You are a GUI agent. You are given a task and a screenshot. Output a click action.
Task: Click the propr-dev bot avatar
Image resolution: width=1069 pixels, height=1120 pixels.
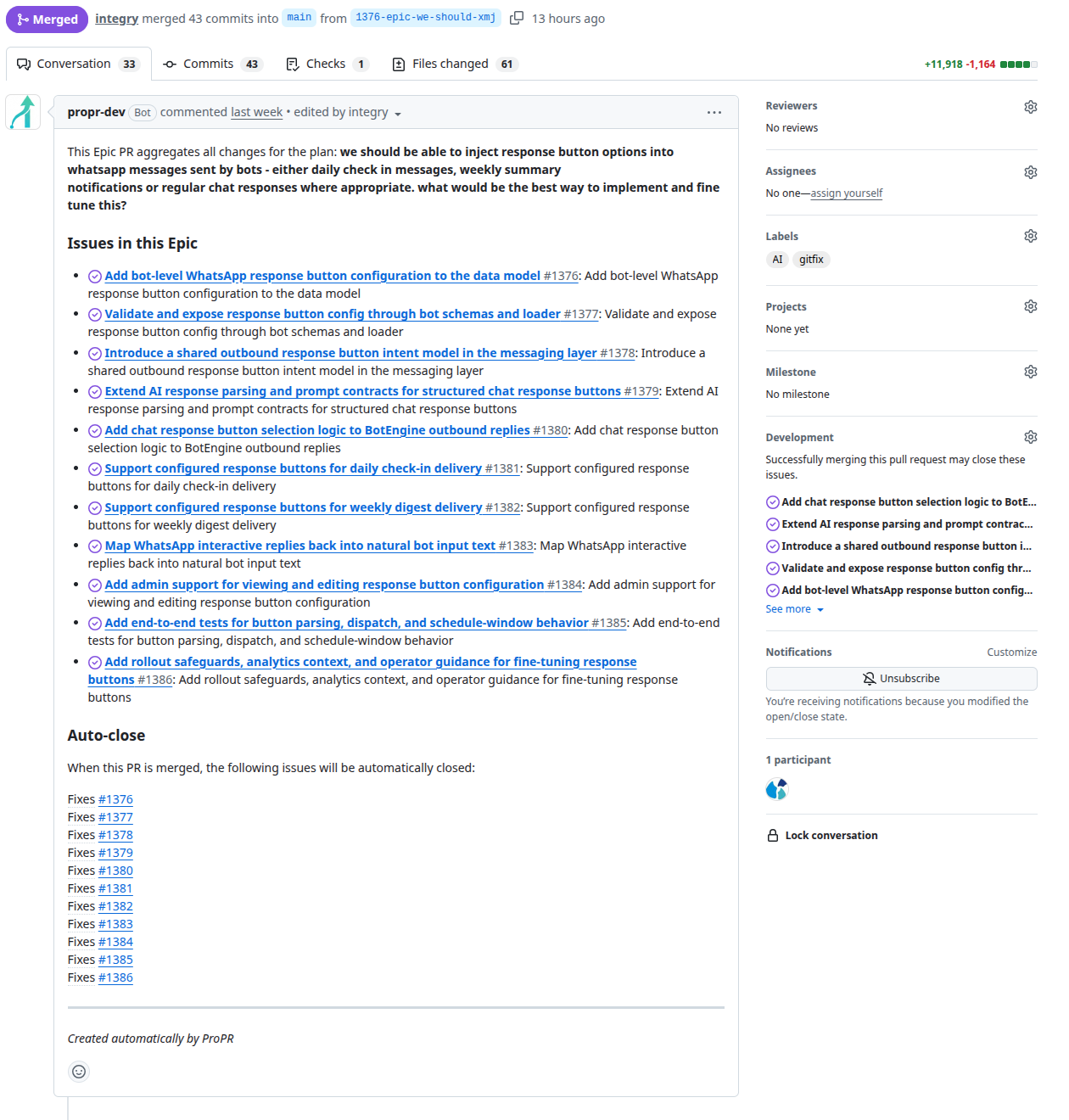(x=23, y=112)
